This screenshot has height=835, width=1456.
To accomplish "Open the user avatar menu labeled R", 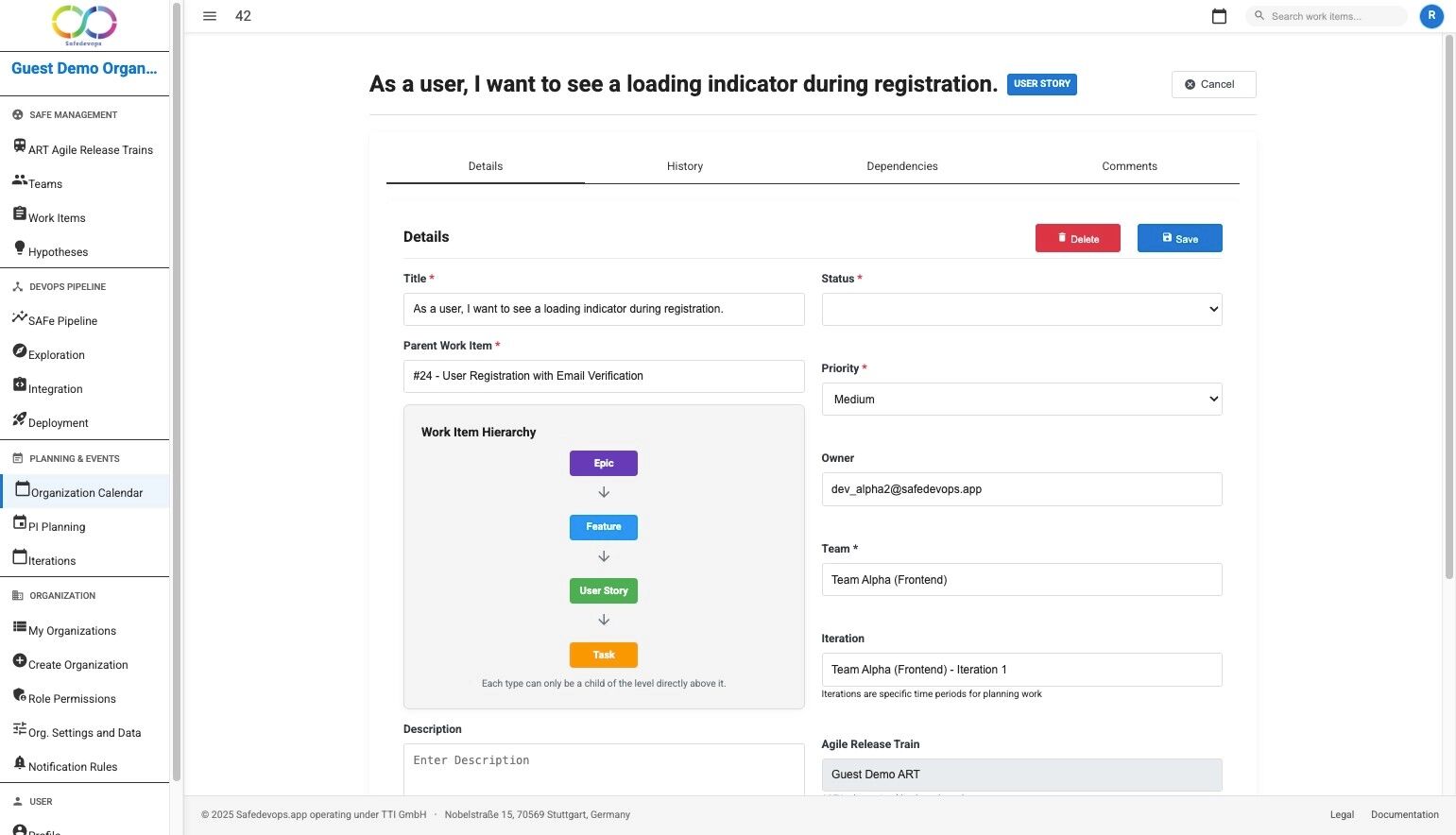I will [1430, 16].
